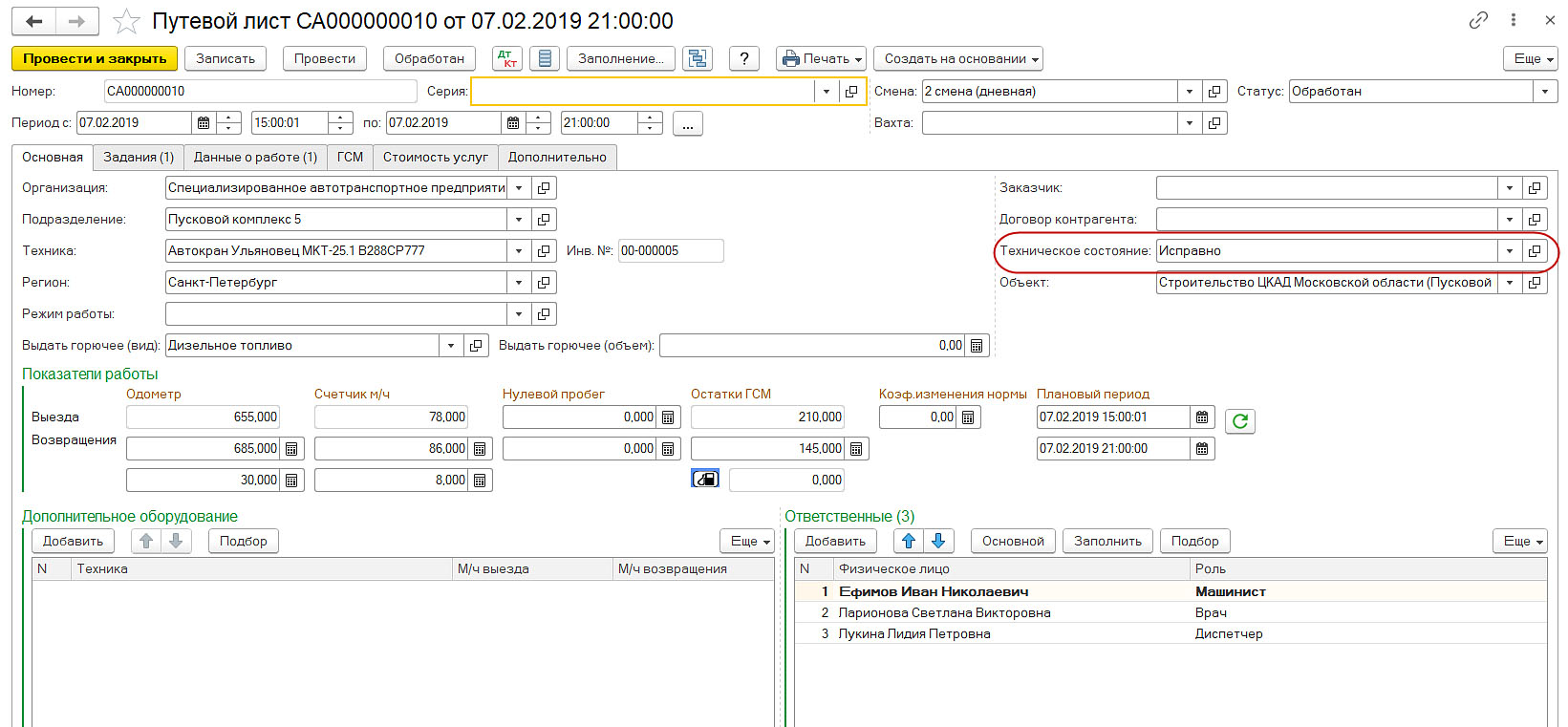
Task: Switch to the Задания (1) tab
Action: tap(139, 157)
